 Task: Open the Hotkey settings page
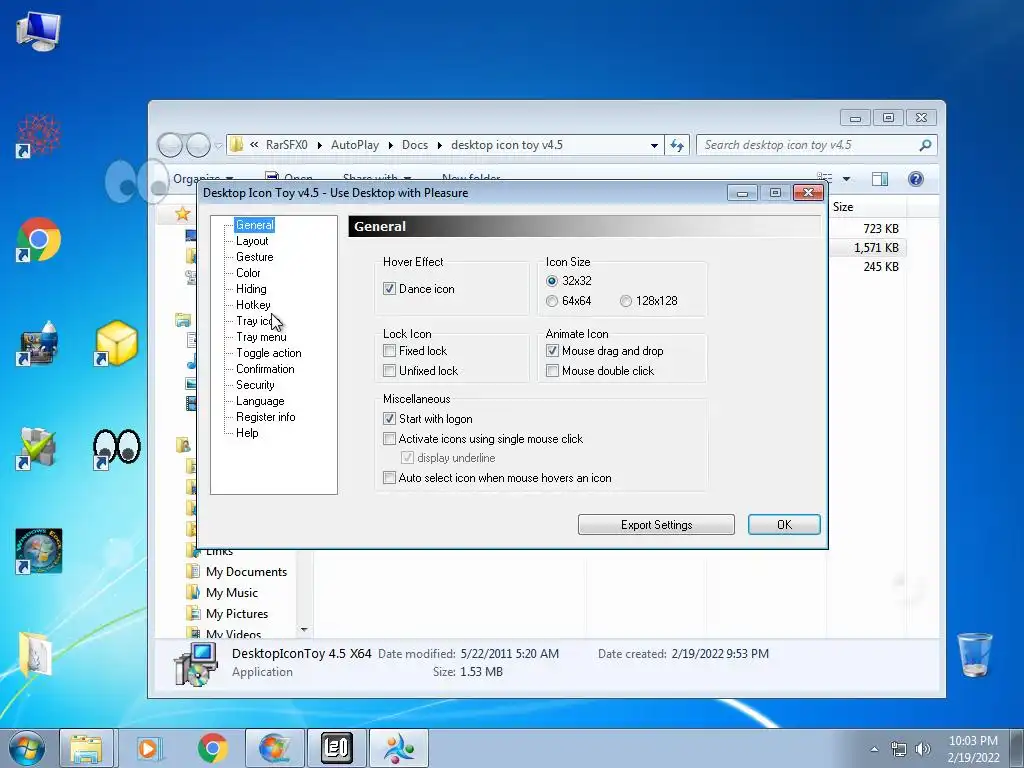[253, 305]
